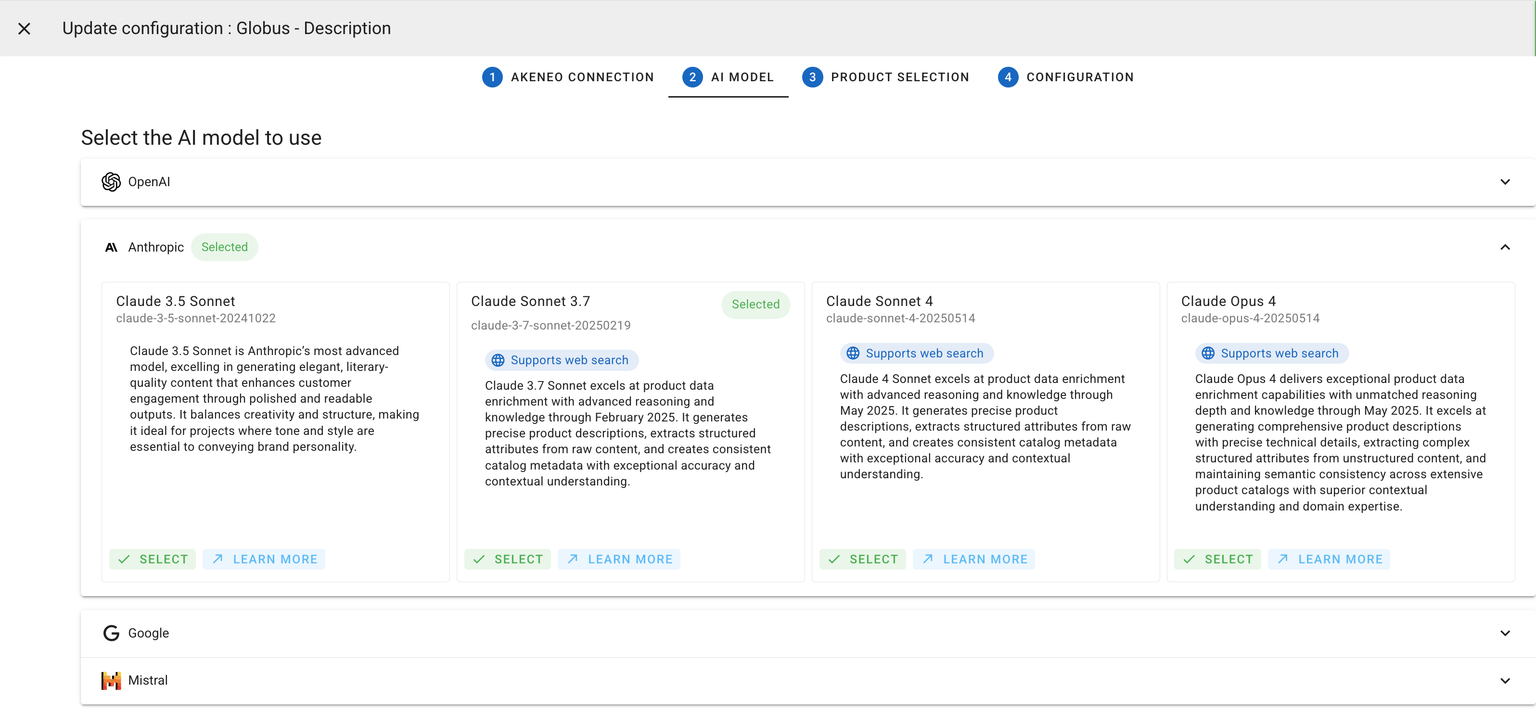Click arrow icon on Claude Sonnet 4 Learn More

pos(927,559)
